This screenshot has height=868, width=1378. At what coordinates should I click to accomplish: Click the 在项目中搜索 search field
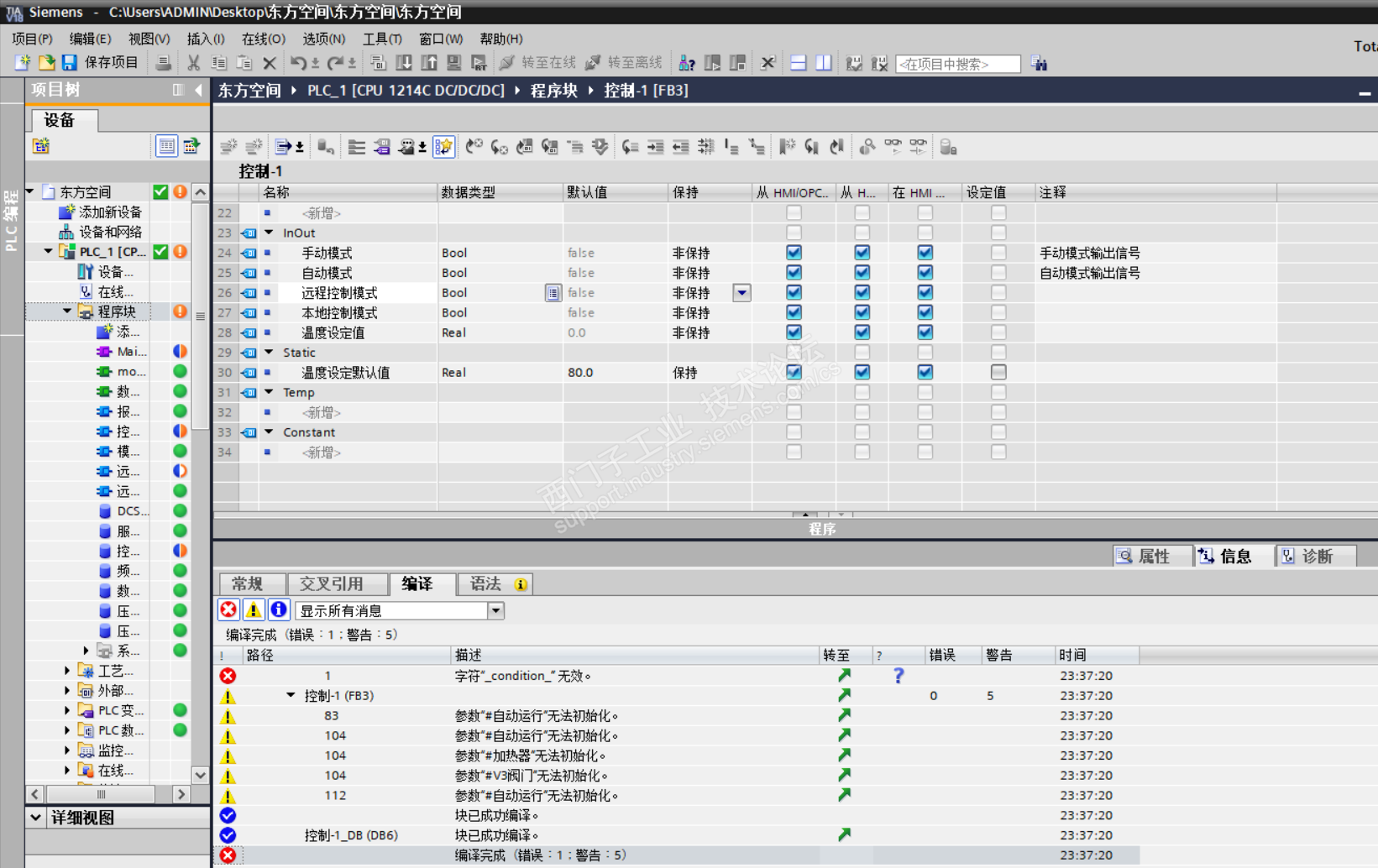tap(958, 64)
